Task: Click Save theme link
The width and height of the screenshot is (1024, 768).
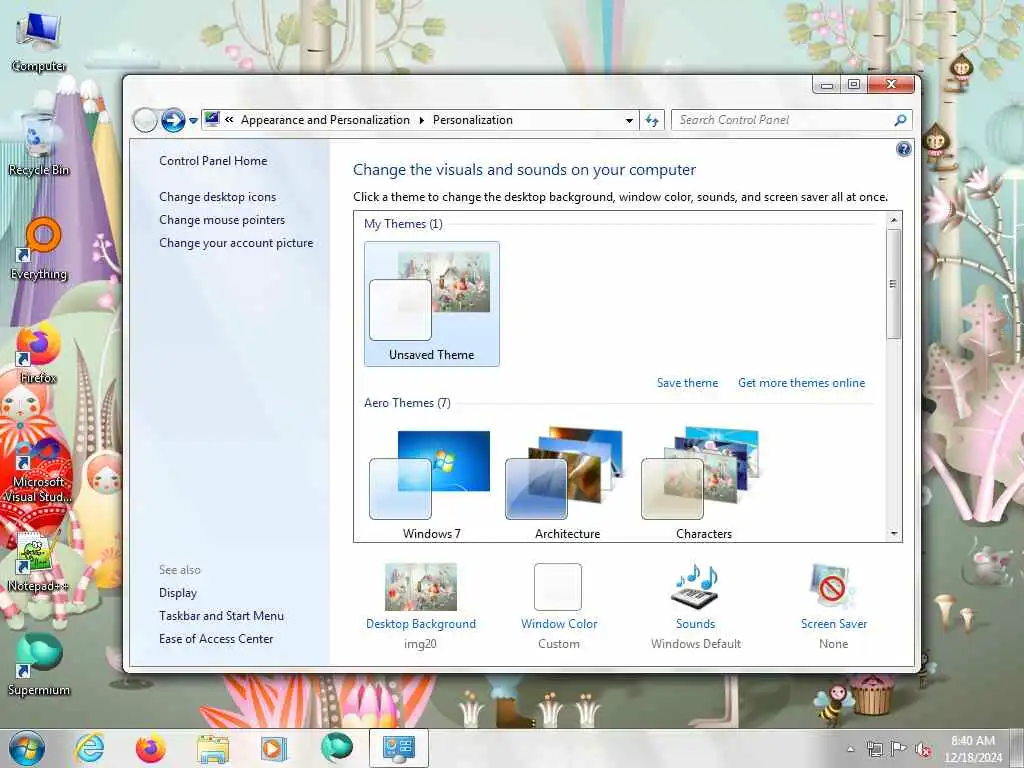Action: pos(687,383)
